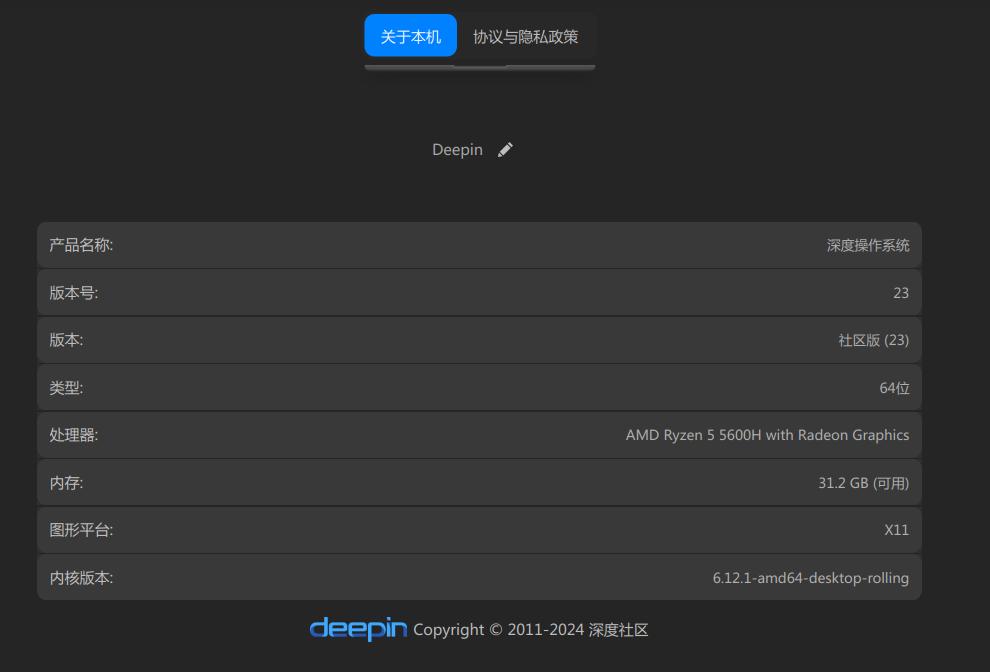The height and width of the screenshot is (672, 990).
Task: Click the 版本: edition label
Action: click(x=66, y=340)
